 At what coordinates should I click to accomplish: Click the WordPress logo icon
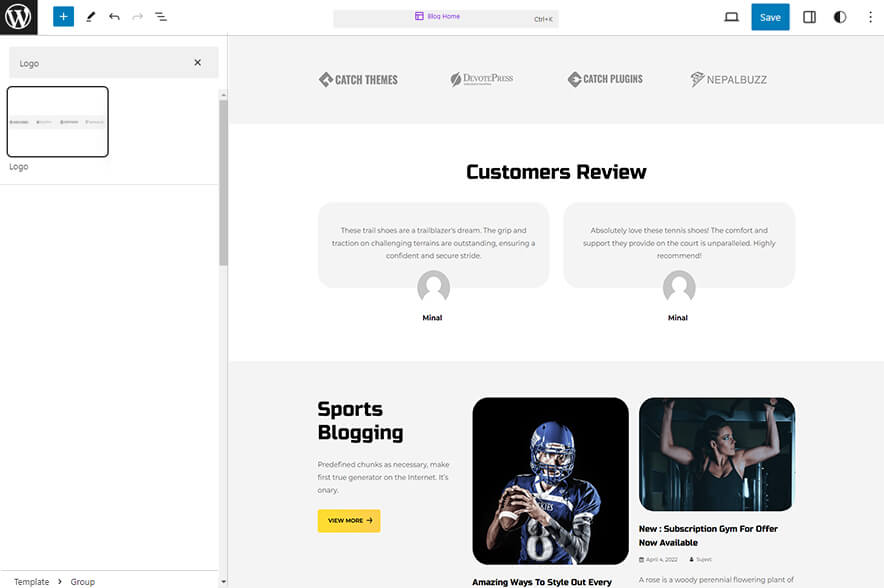click(18, 17)
